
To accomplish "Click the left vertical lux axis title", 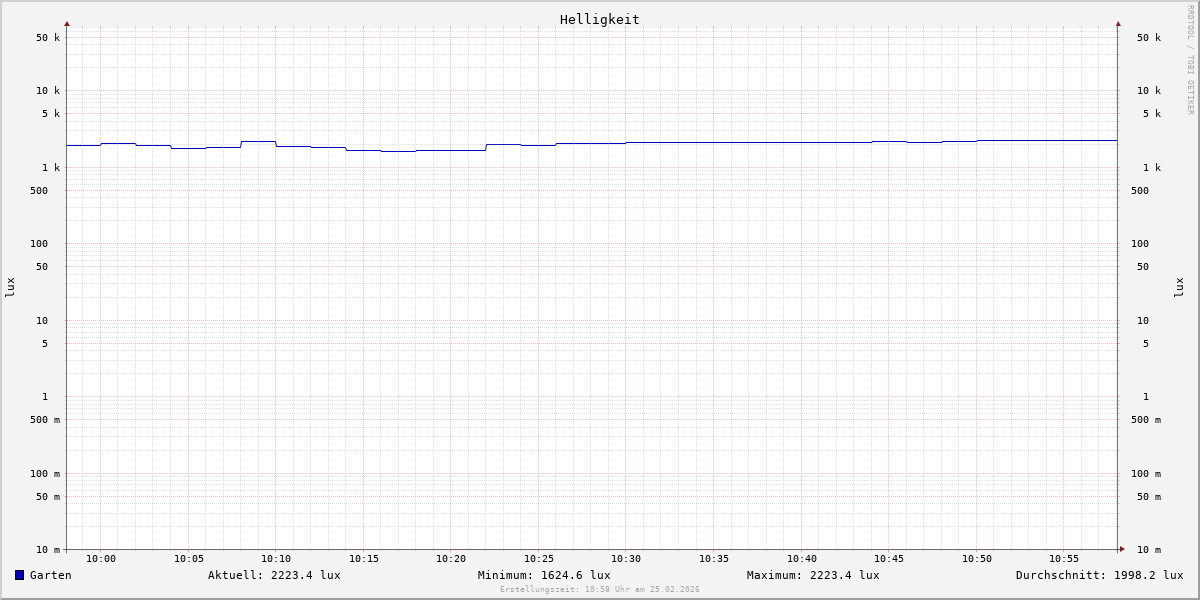I will click(x=10, y=287).
